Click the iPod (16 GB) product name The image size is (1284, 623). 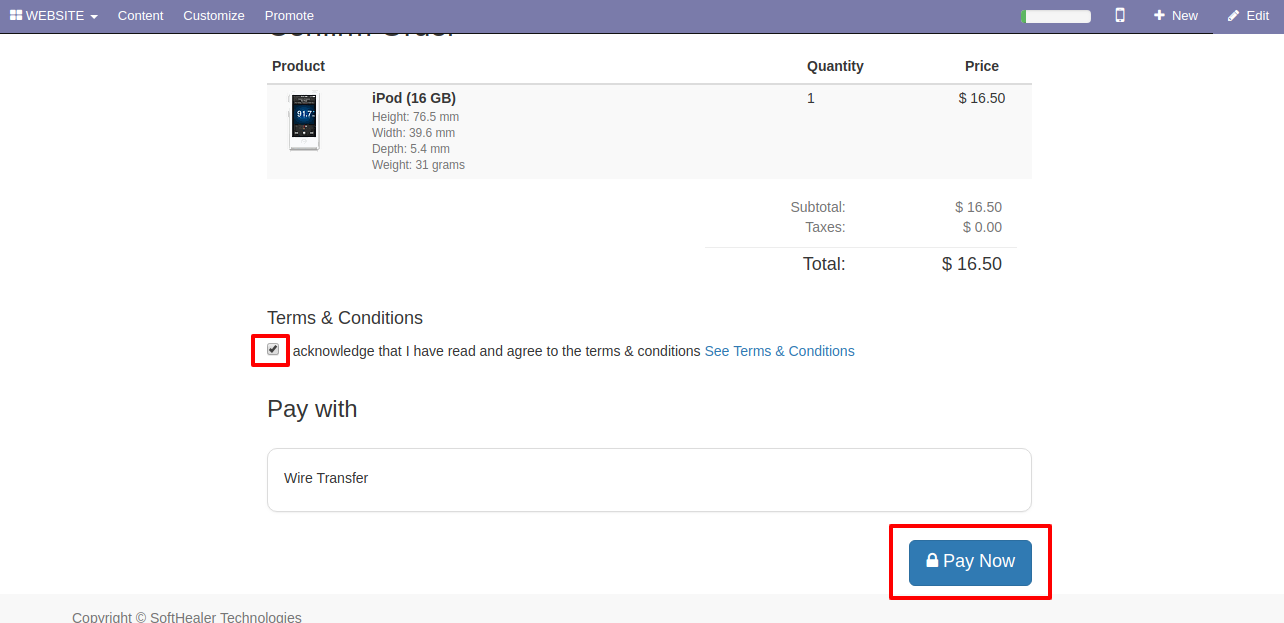(414, 98)
